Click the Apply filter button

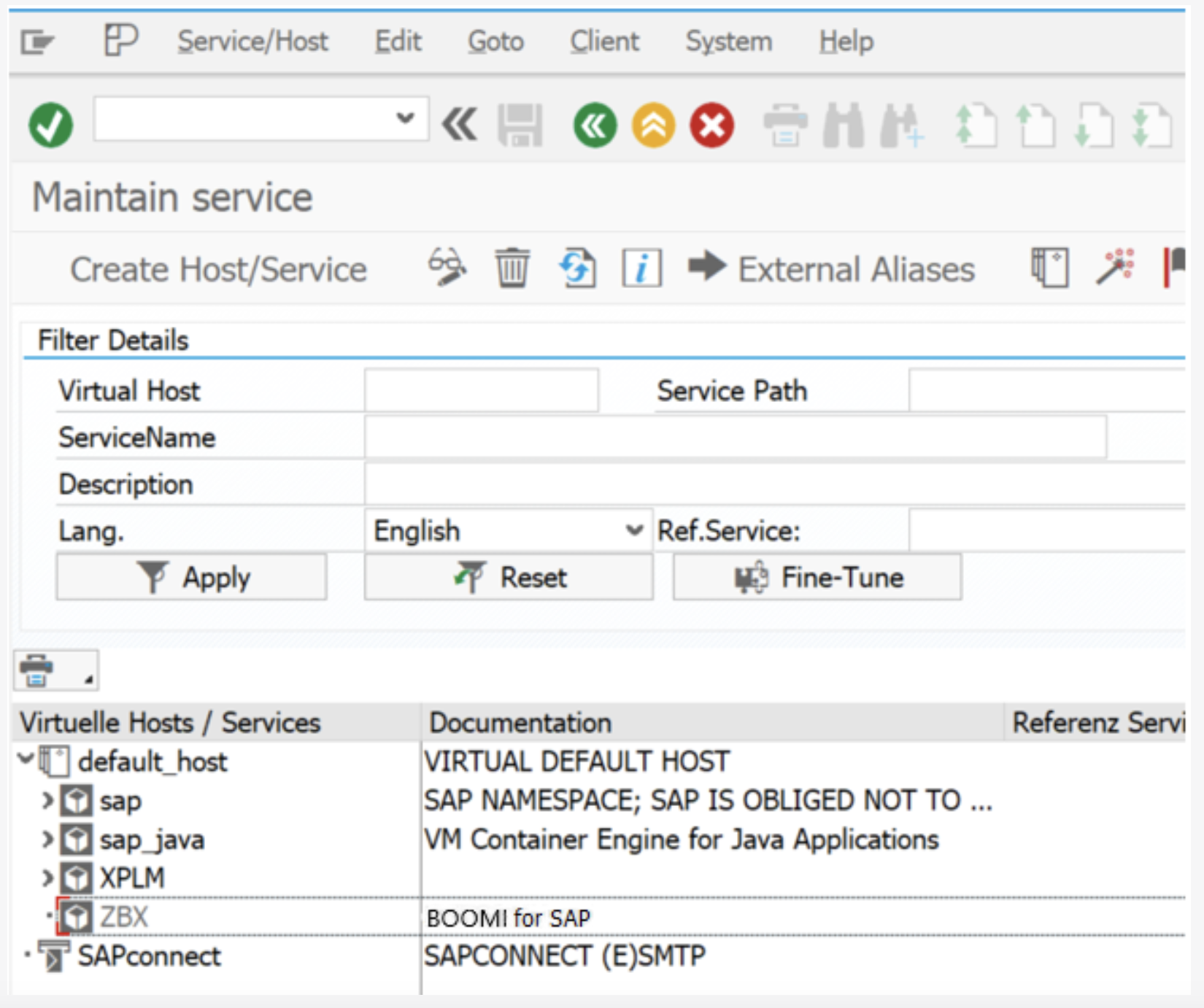192,577
